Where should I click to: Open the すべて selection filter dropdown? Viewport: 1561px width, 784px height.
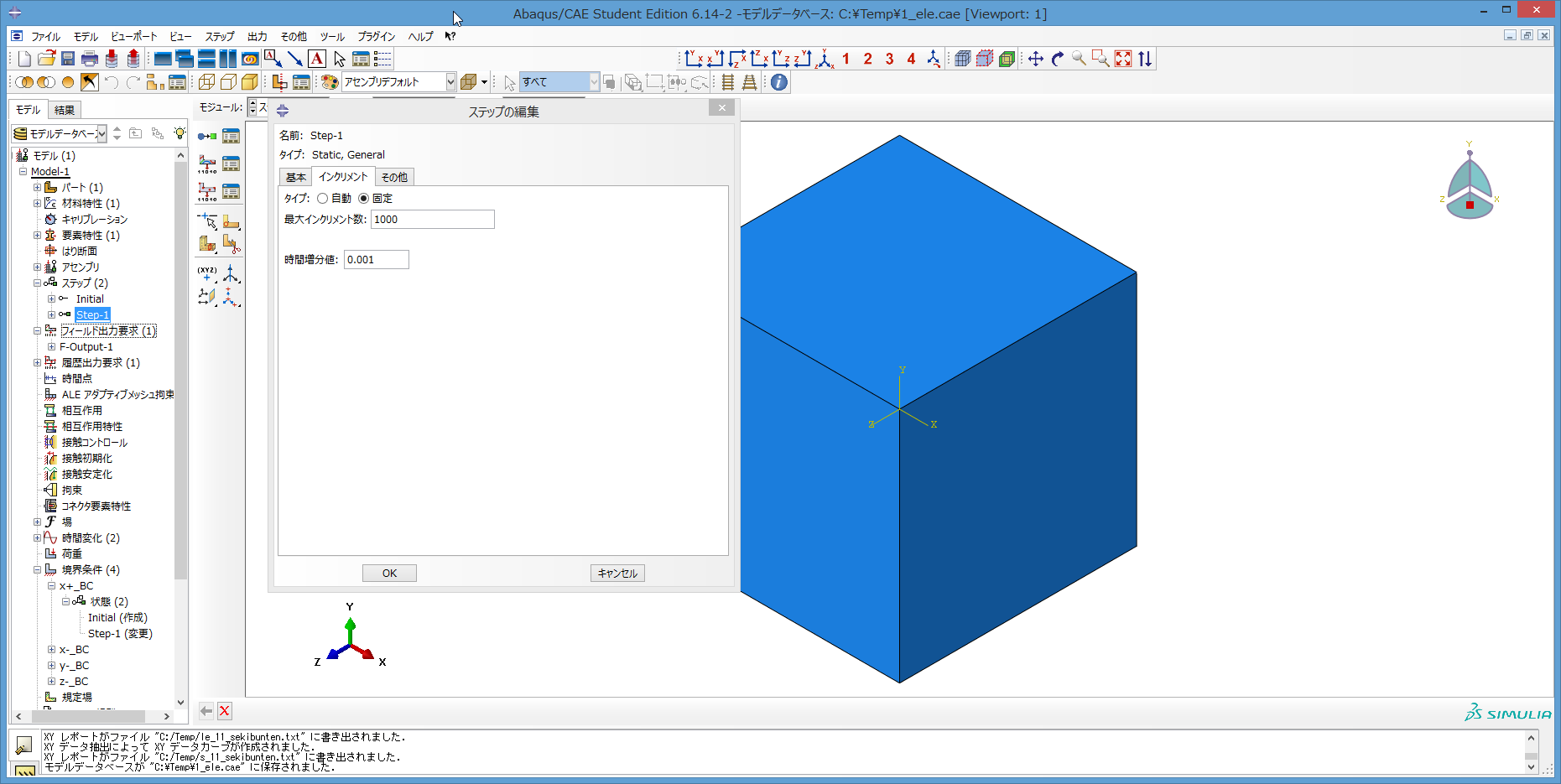tap(594, 82)
